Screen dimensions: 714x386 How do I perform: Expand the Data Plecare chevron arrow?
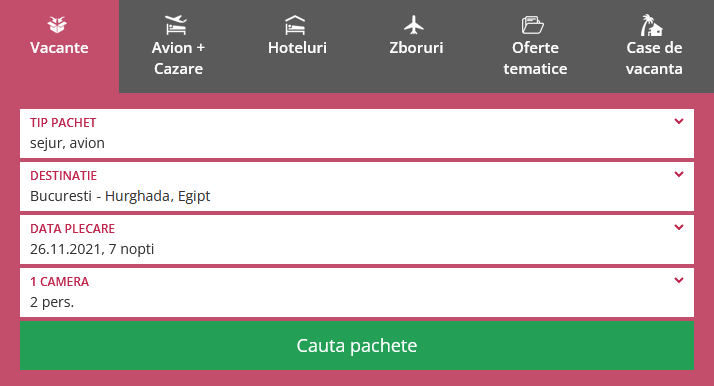(x=679, y=227)
